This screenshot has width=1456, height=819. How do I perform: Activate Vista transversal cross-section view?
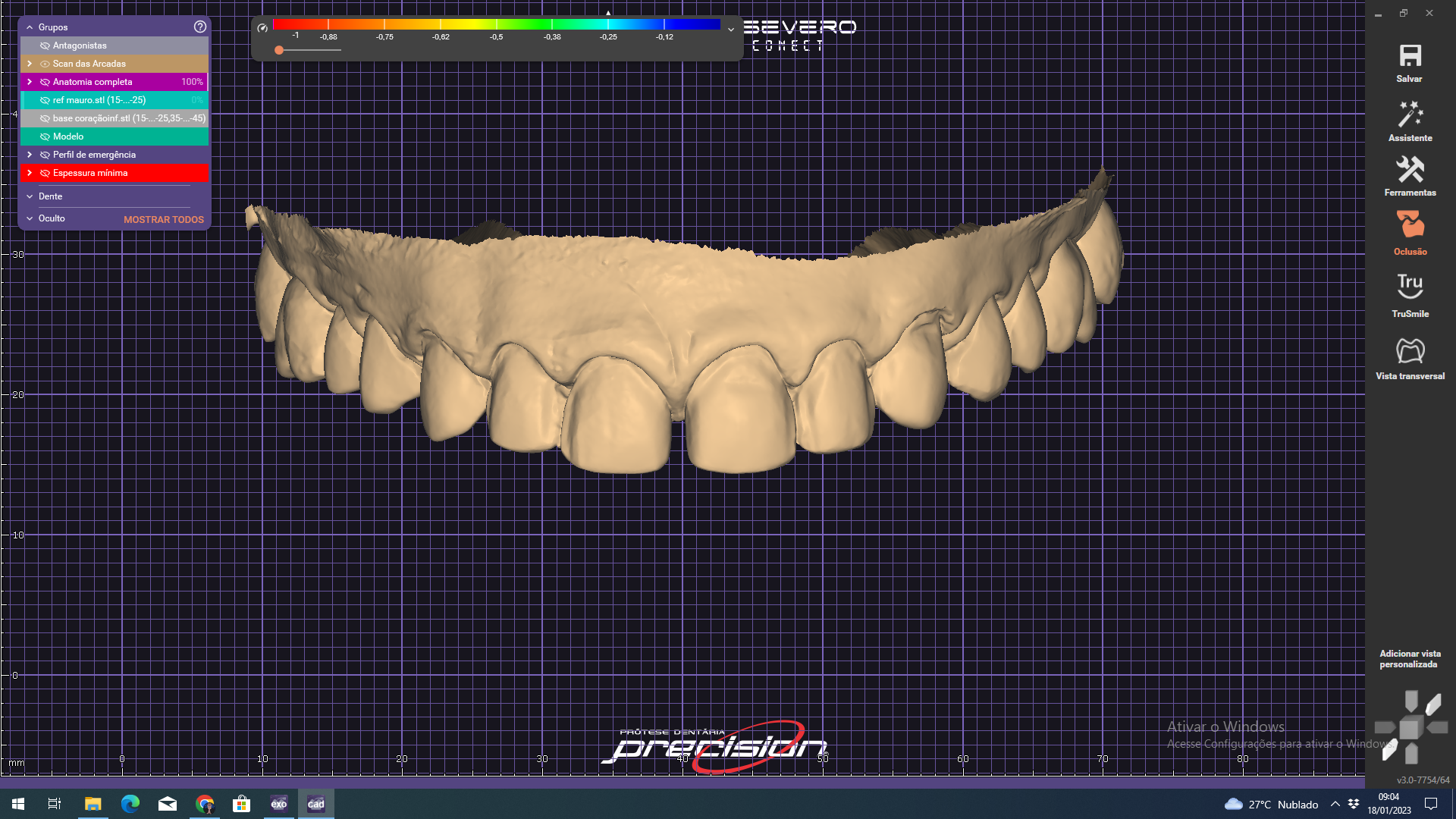point(1410,351)
